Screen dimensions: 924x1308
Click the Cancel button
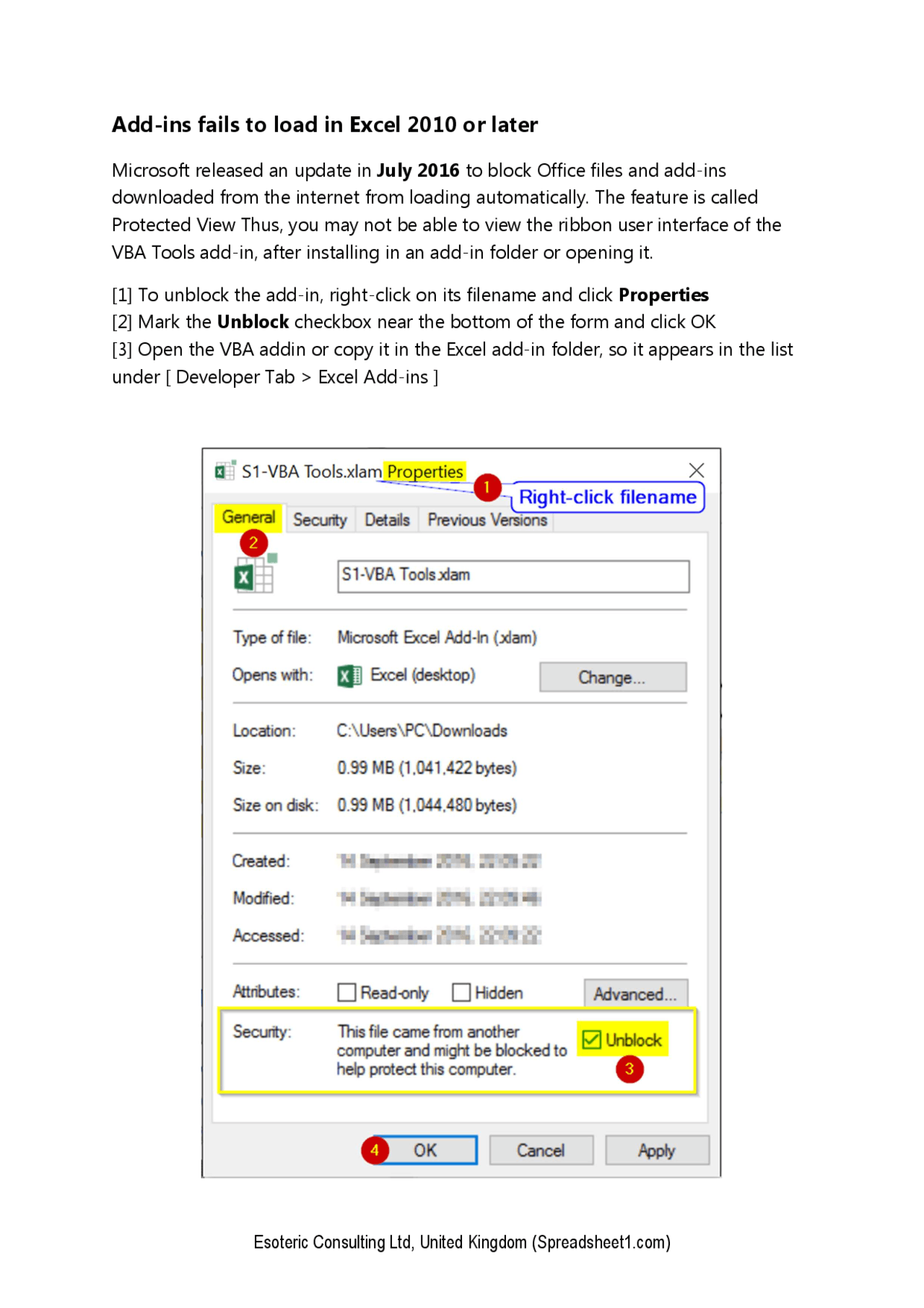point(541,1150)
